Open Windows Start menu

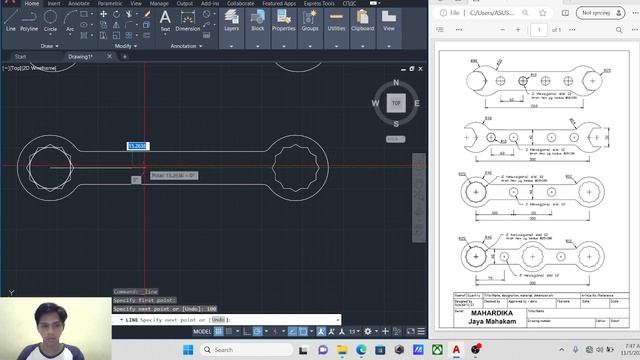[188, 350]
